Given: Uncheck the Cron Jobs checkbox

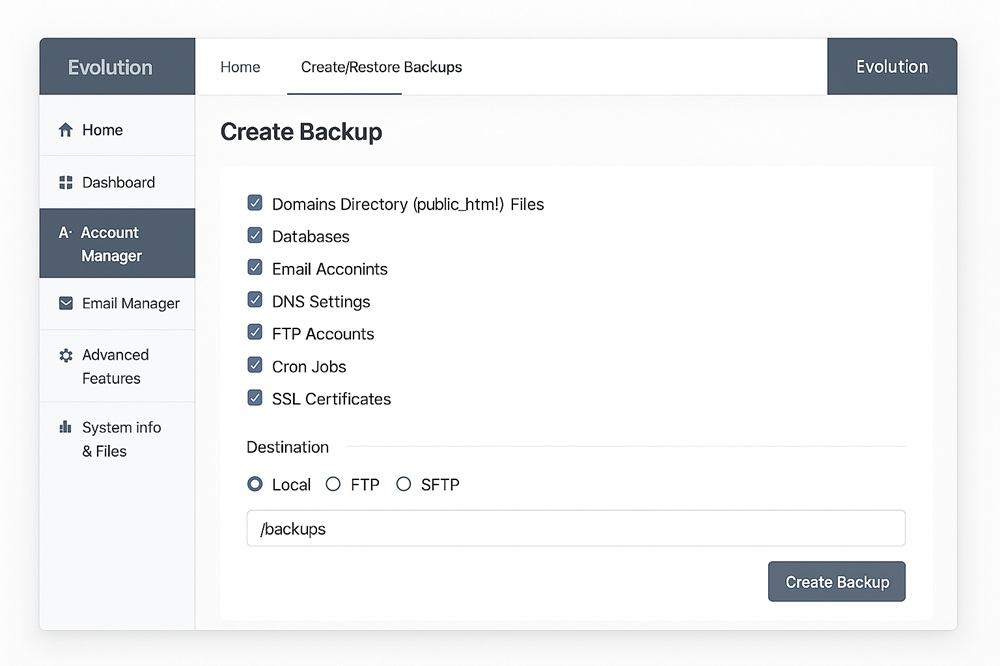Looking at the screenshot, I should [x=255, y=366].
